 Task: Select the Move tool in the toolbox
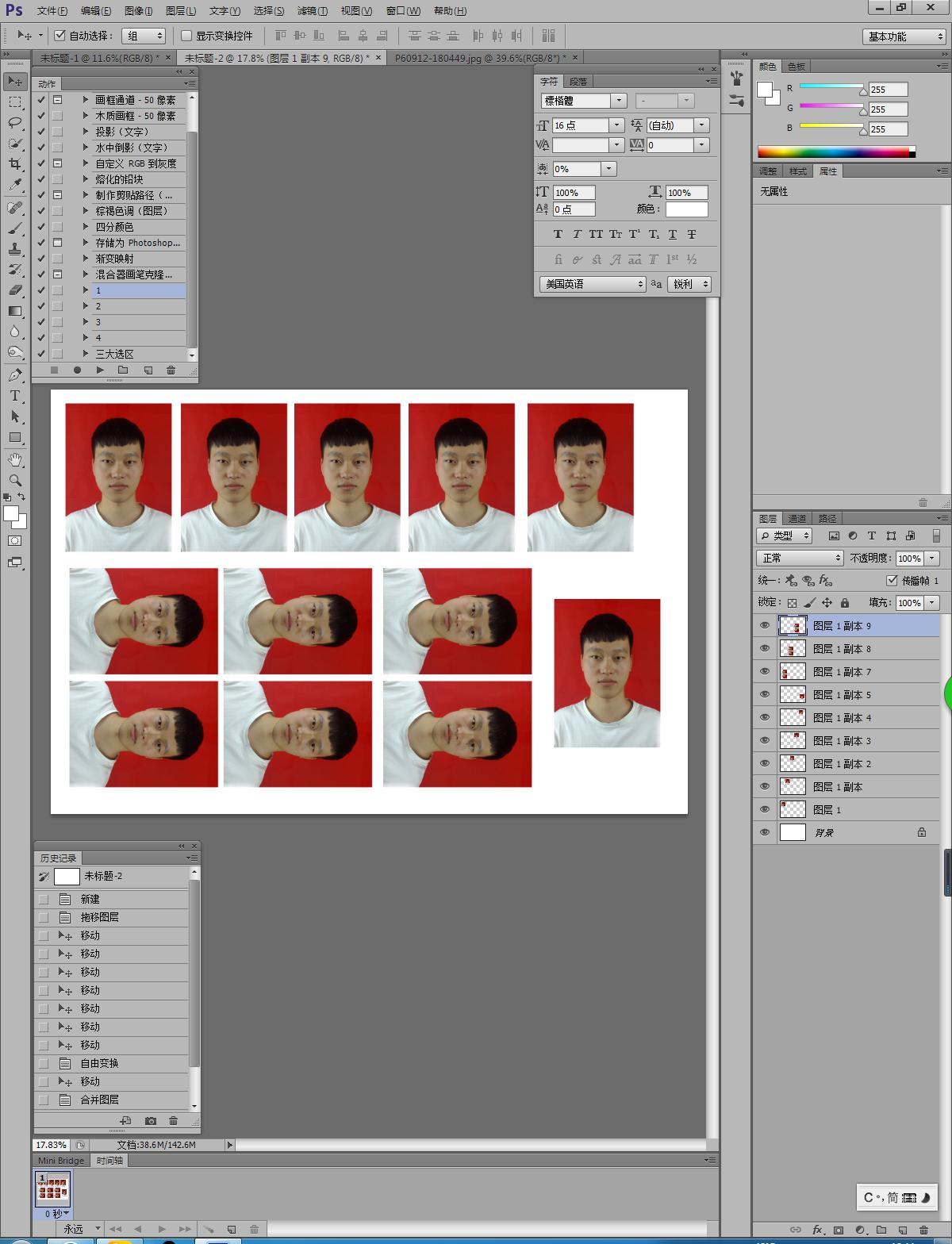point(15,82)
